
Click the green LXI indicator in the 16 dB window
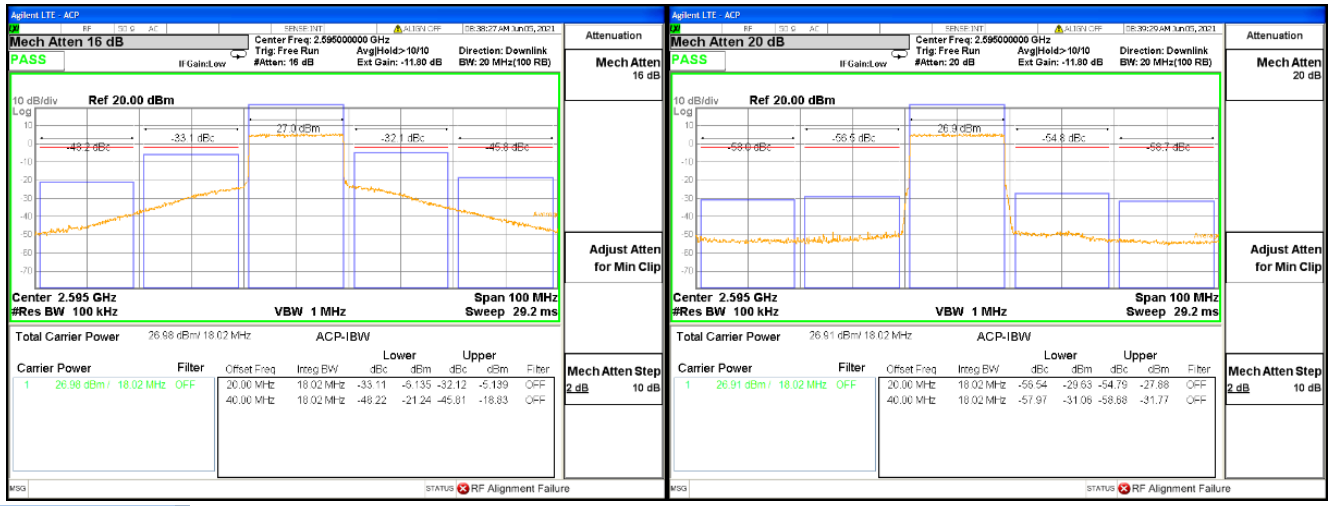click(14, 29)
